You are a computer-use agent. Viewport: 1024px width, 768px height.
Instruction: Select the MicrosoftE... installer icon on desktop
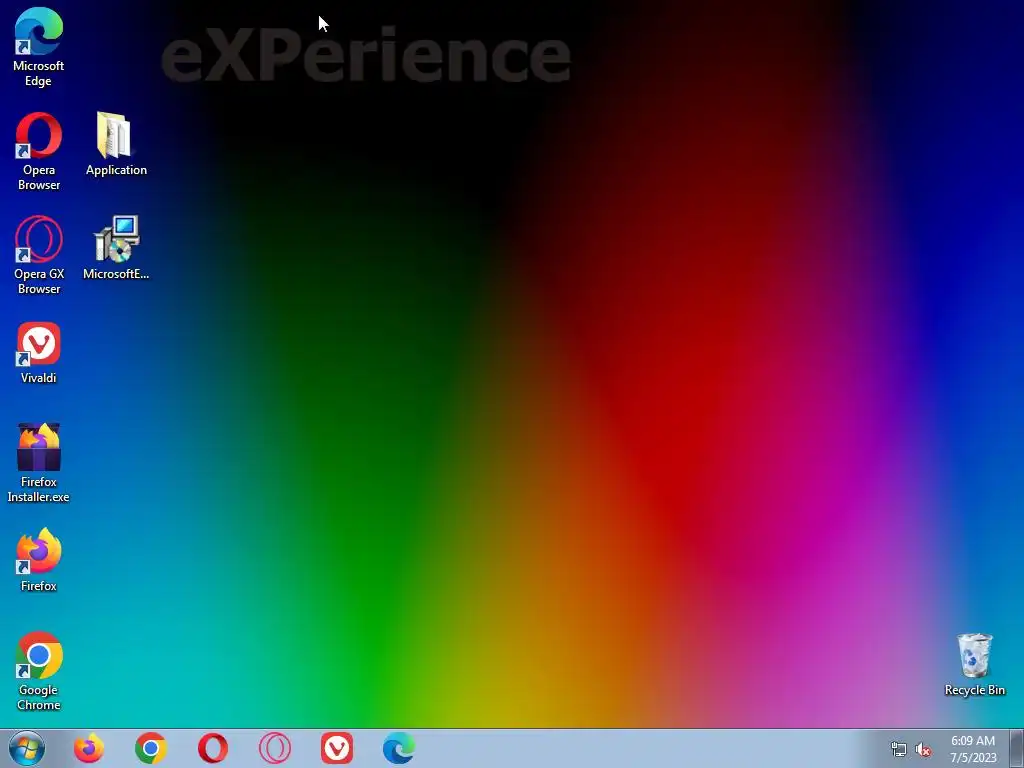coord(116,248)
